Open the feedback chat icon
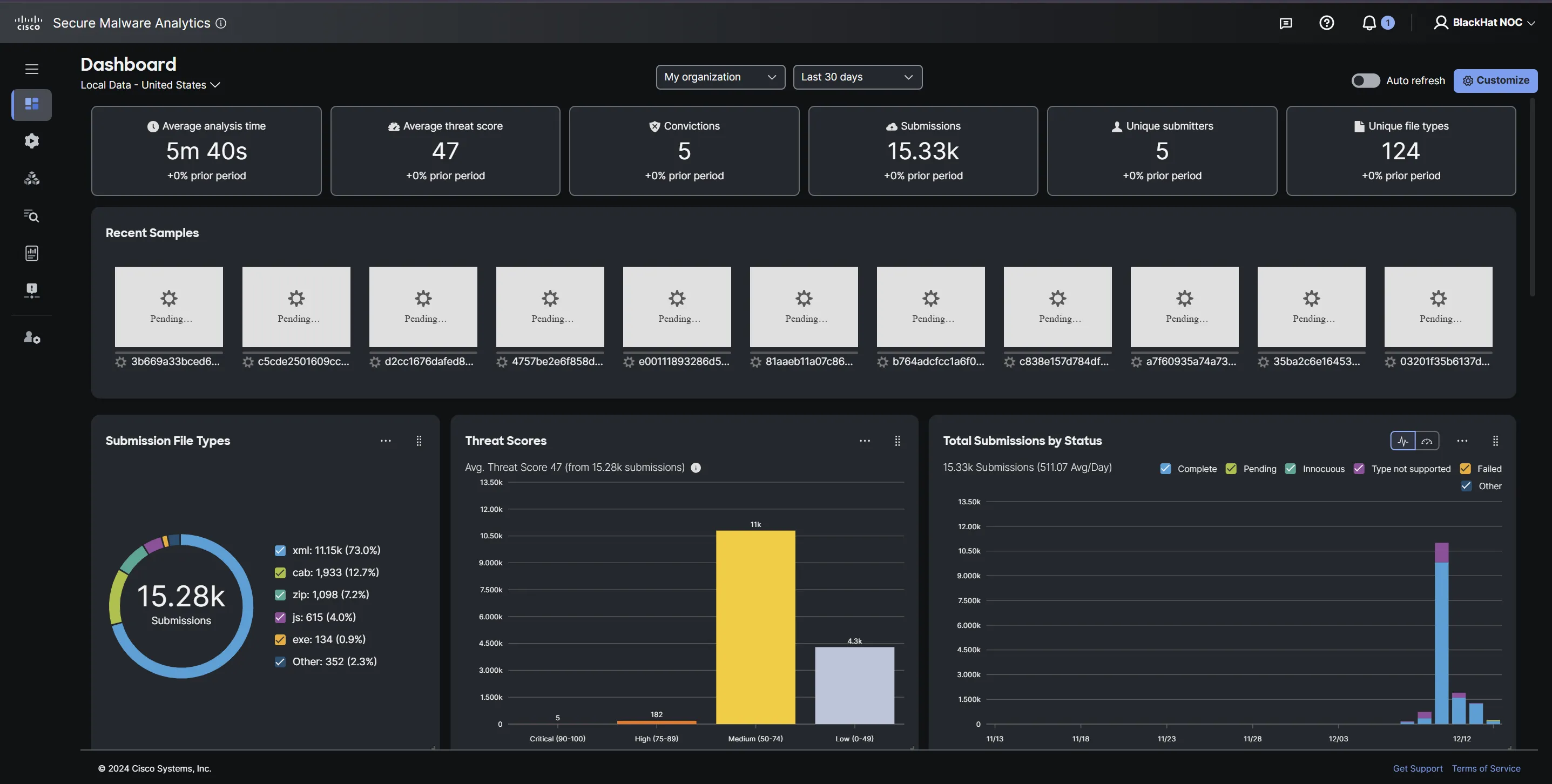 point(1285,23)
